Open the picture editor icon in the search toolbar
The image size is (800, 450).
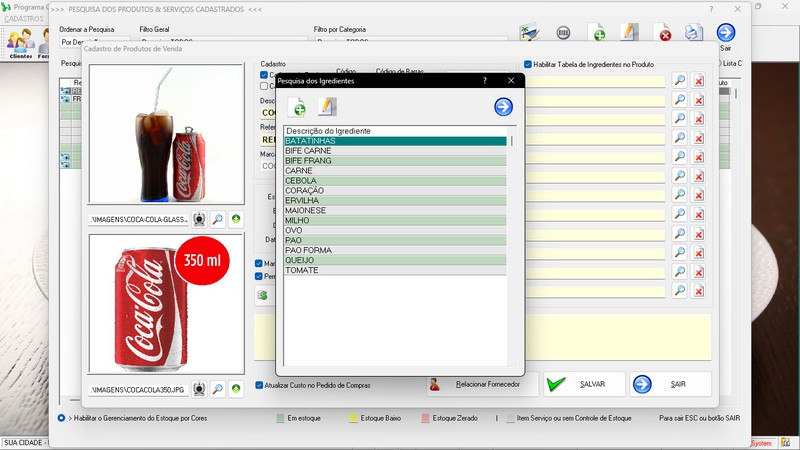530,32
